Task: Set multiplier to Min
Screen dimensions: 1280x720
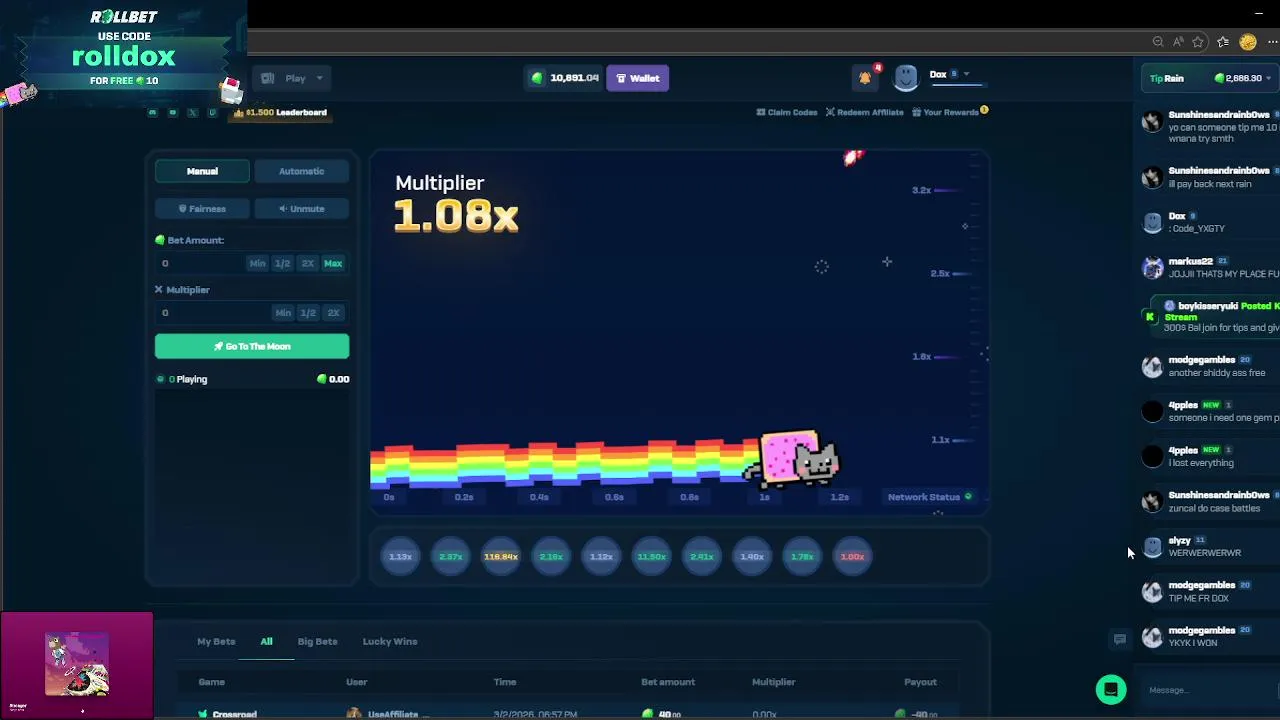Action: 283,313
